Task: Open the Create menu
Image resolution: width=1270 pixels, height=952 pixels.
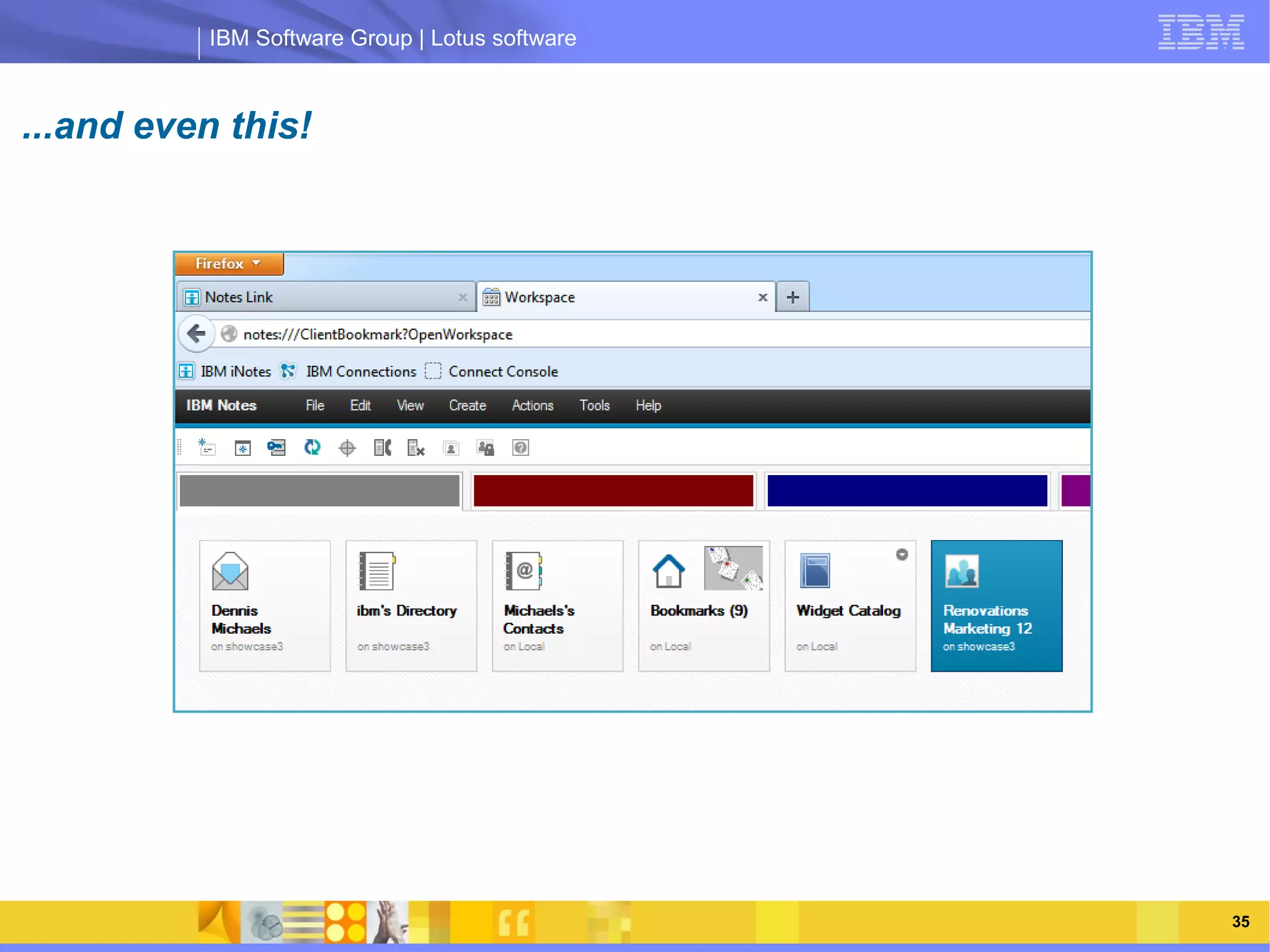Action: coord(468,406)
